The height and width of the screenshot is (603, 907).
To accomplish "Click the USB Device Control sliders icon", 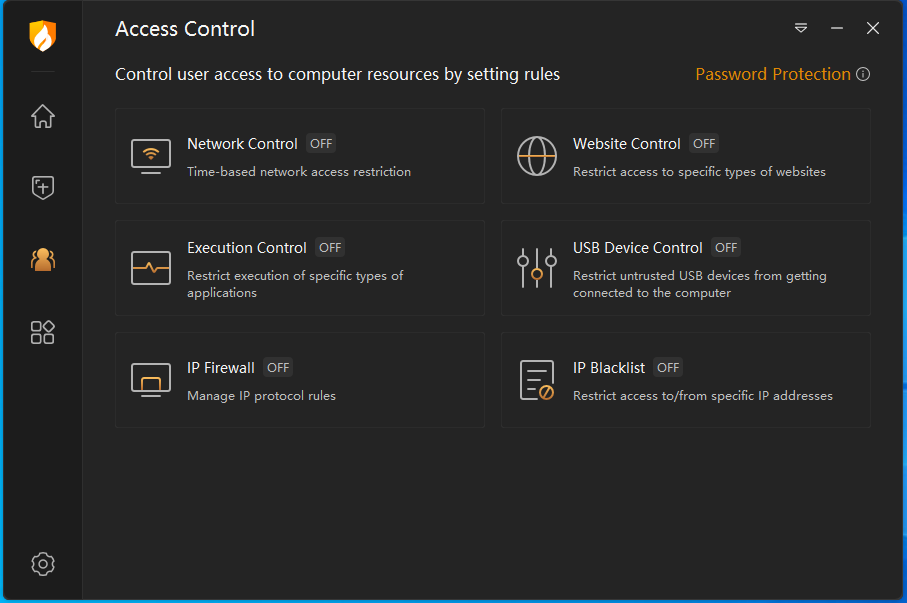I will (537, 268).
